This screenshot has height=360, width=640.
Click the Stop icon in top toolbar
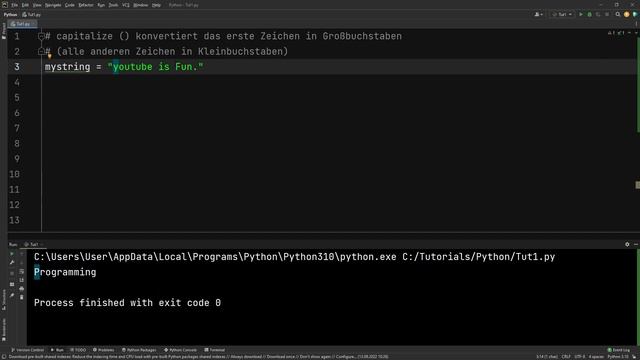[607, 14]
